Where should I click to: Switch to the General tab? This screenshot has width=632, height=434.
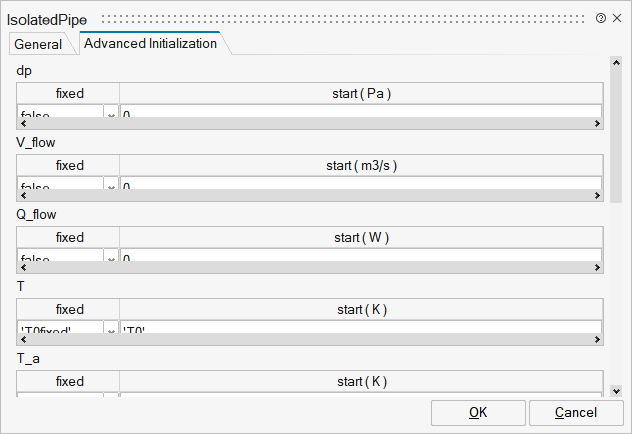pyautogui.click(x=38, y=44)
